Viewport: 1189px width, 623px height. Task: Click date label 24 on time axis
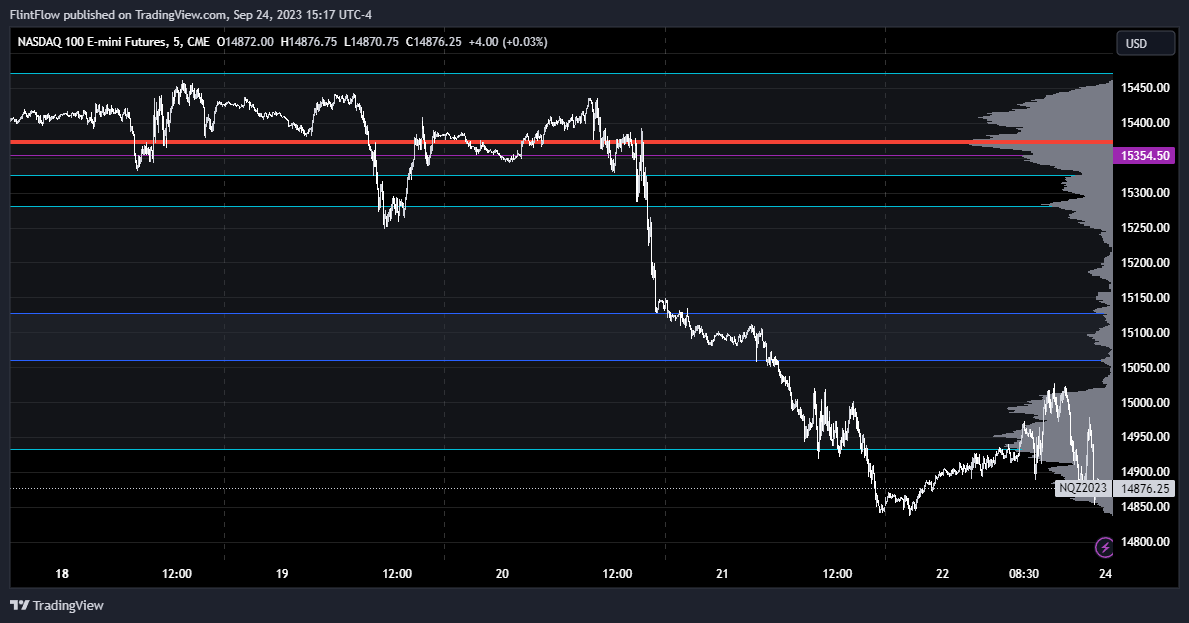(x=1105, y=574)
